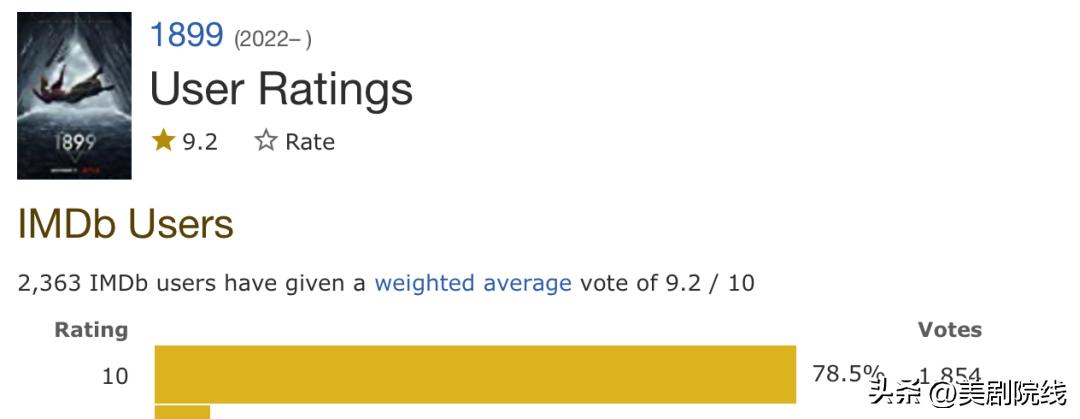Image resolution: width=1080 pixels, height=419 pixels.
Task: Click the Rating column header
Action: click(x=91, y=329)
